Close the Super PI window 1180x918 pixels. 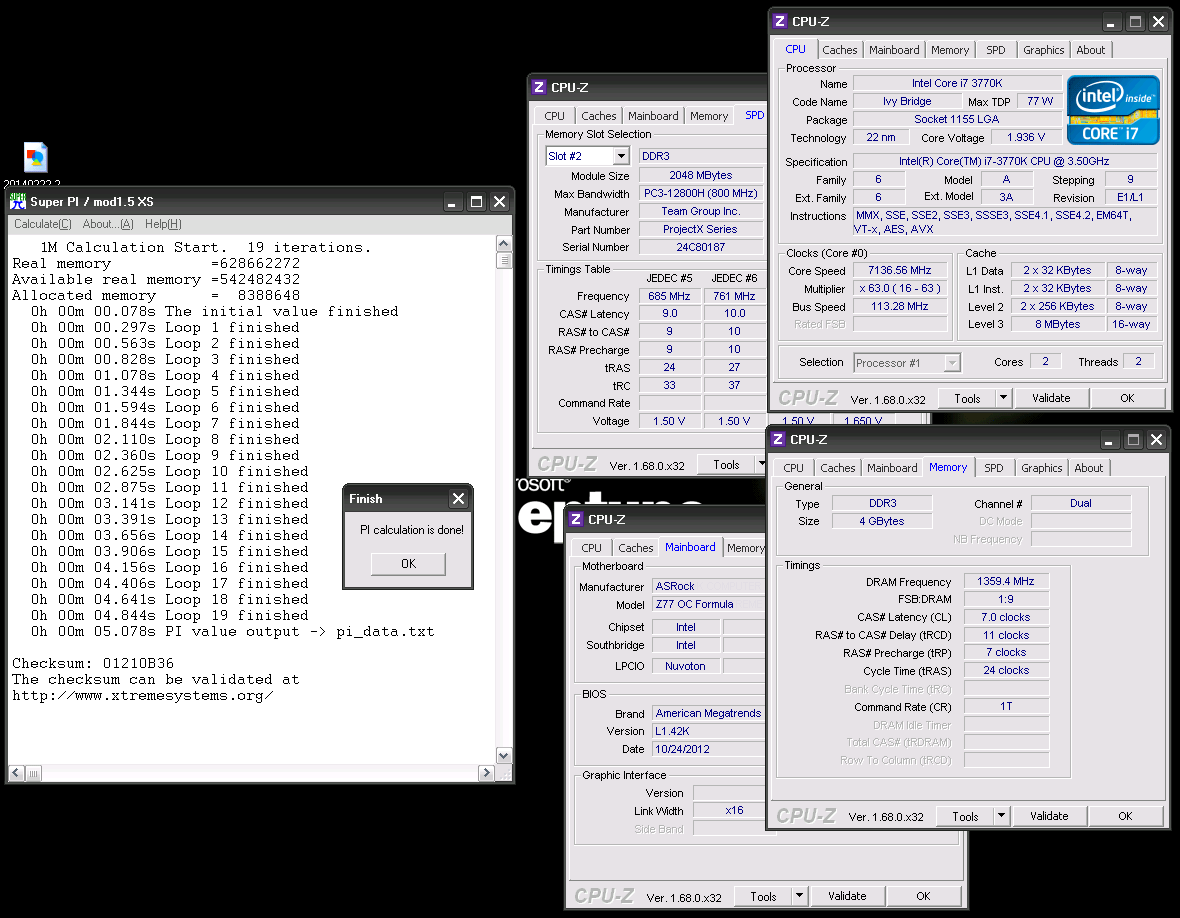point(499,202)
